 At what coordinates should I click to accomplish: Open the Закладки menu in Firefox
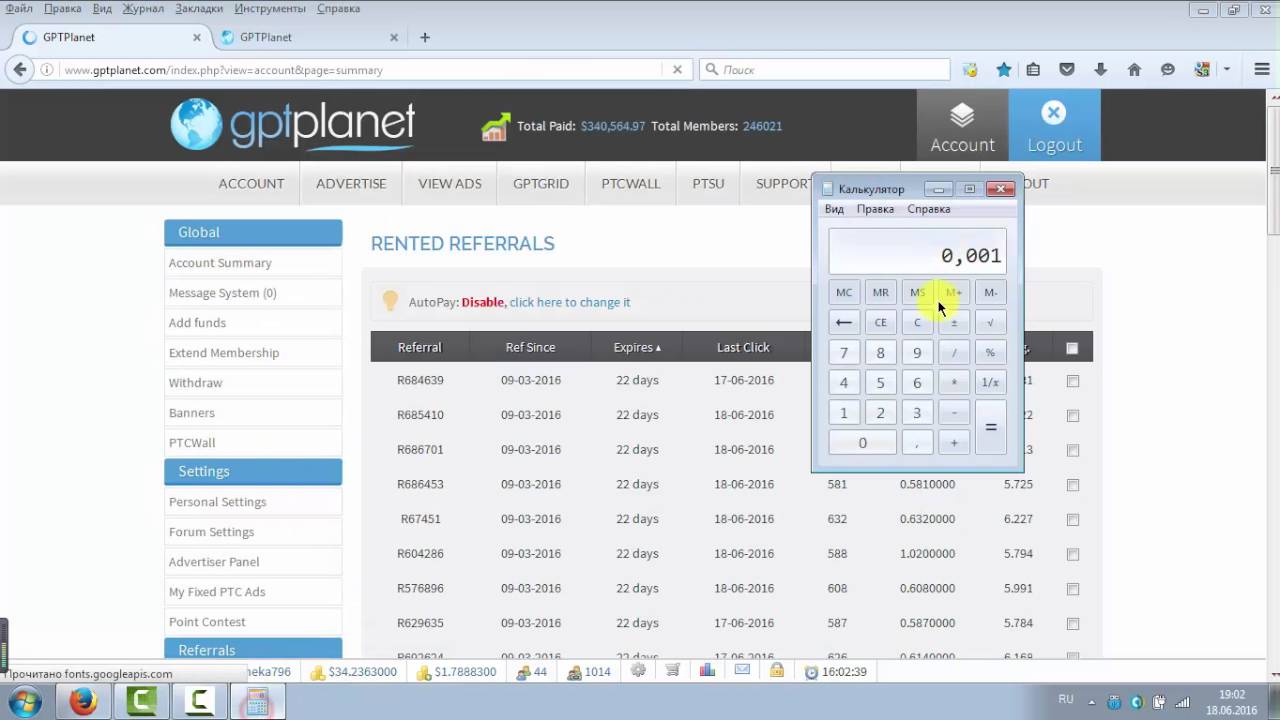click(x=199, y=8)
